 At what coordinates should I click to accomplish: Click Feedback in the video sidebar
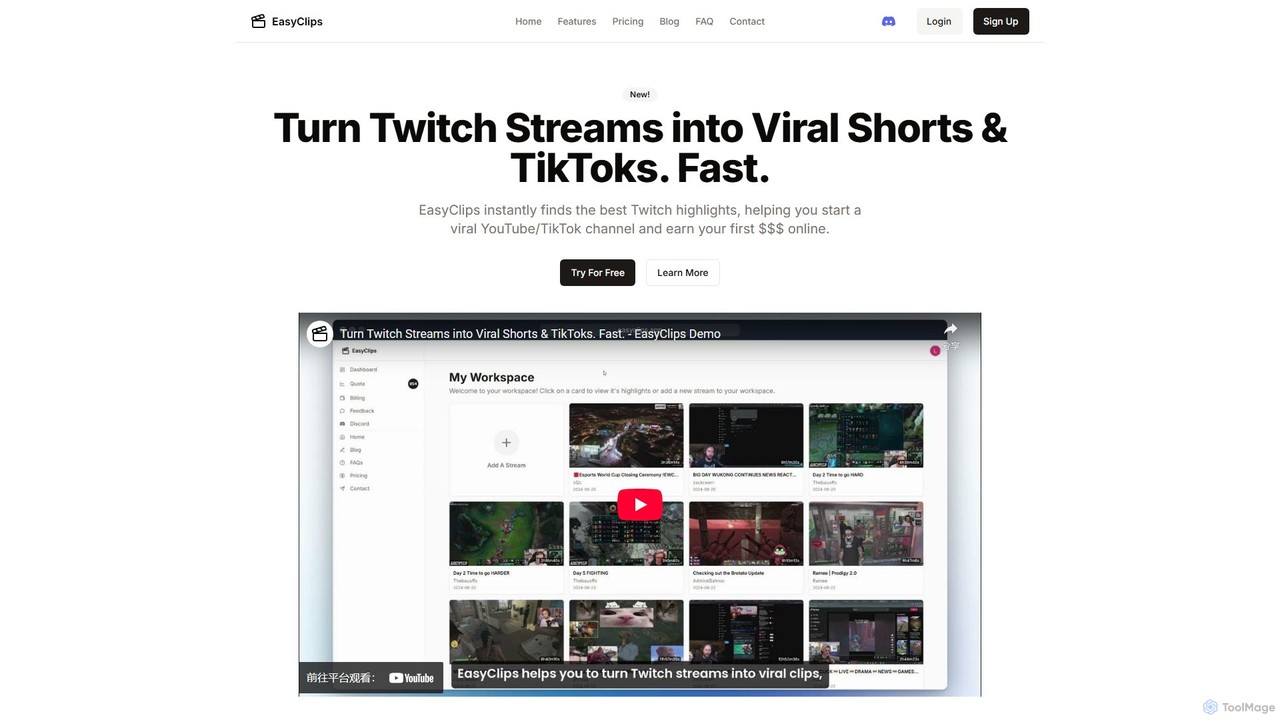pos(362,411)
